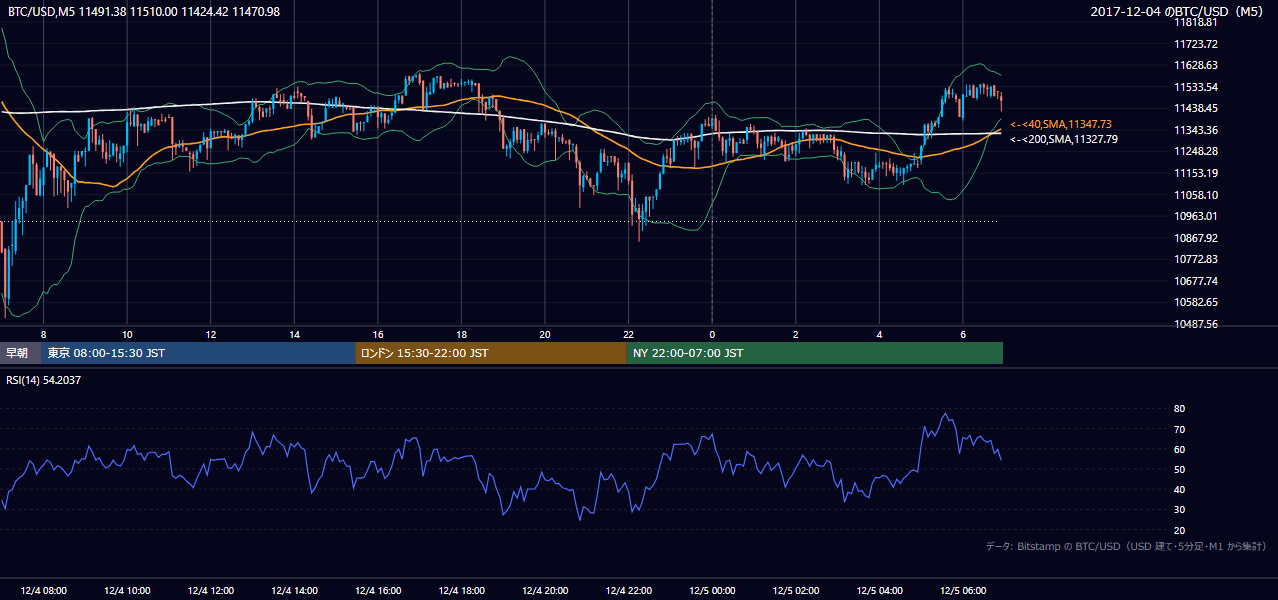Click price axis value 11628.63

pos(1196,65)
